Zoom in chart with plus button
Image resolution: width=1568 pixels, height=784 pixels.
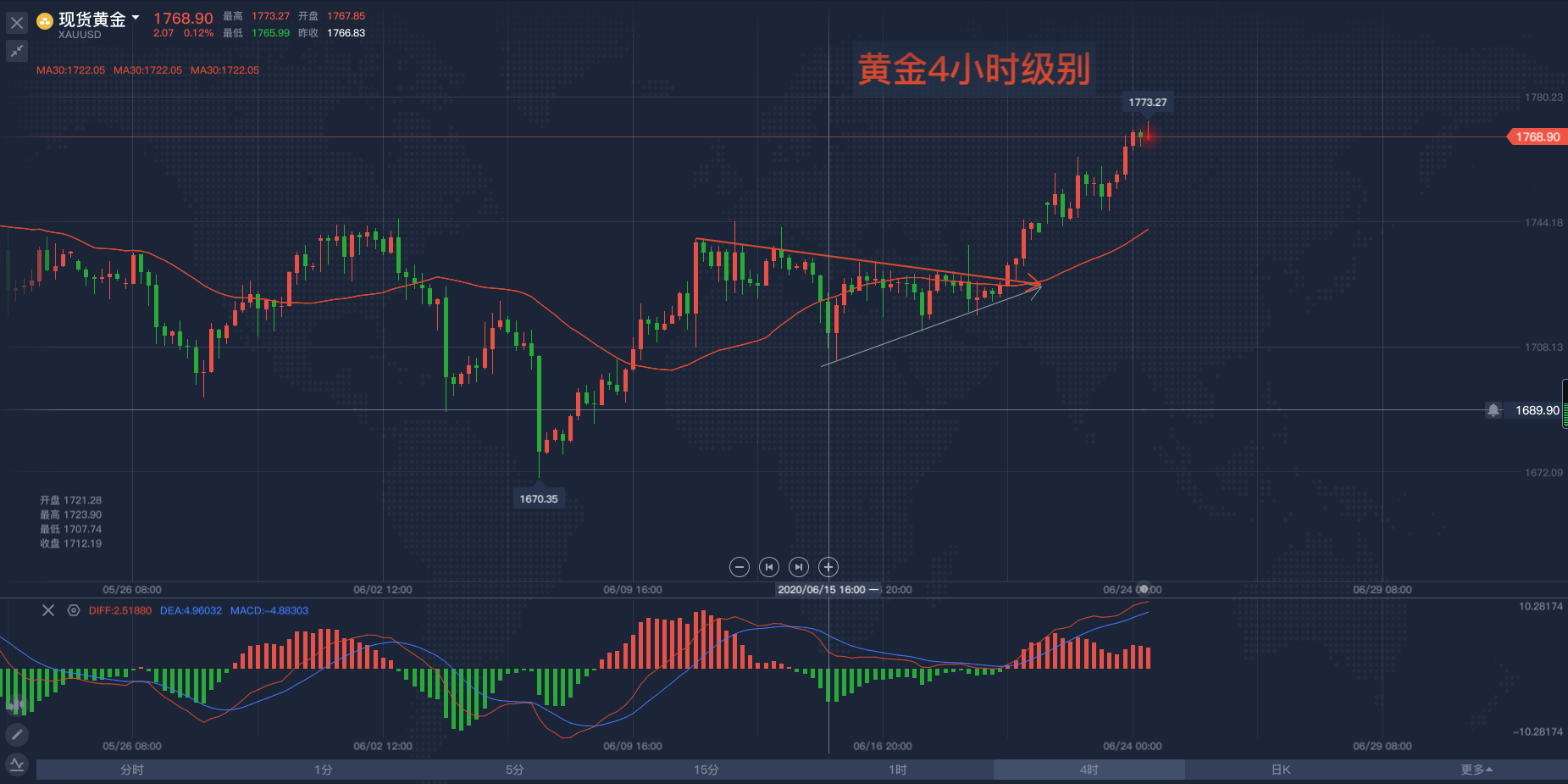(828, 567)
